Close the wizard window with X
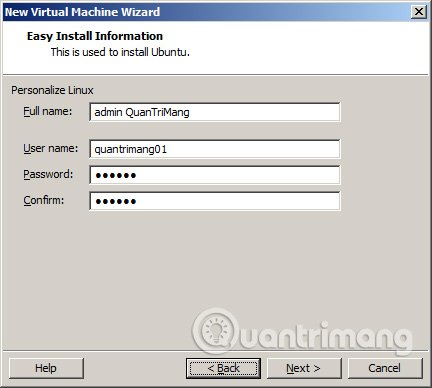Image resolution: width=432 pixels, height=388 pixels. click(419, 12)
